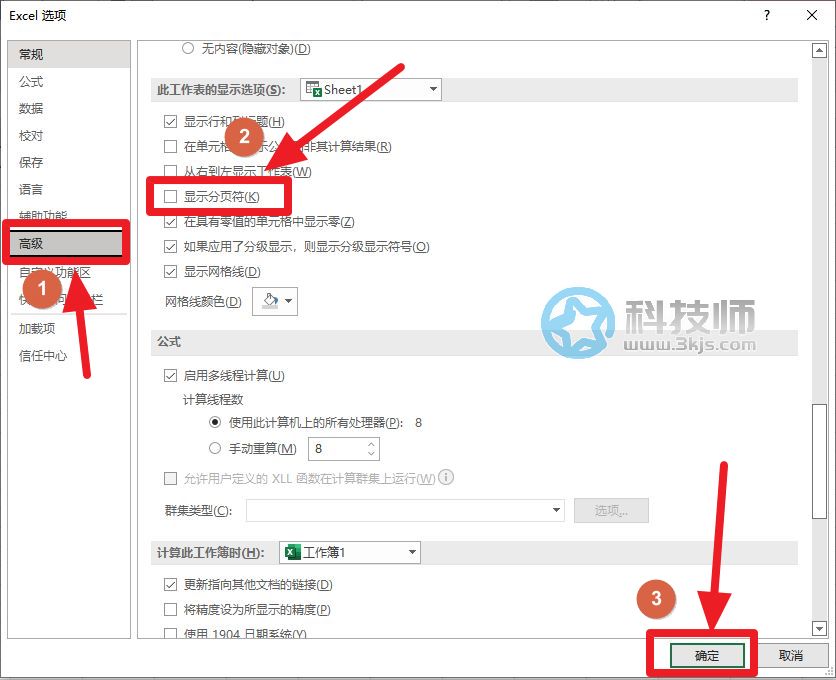This screenshot has height=680, width=836.
Task: Click the 此工作表的显示选项 label
Action: pyautogui.click(x=221, y=90)
